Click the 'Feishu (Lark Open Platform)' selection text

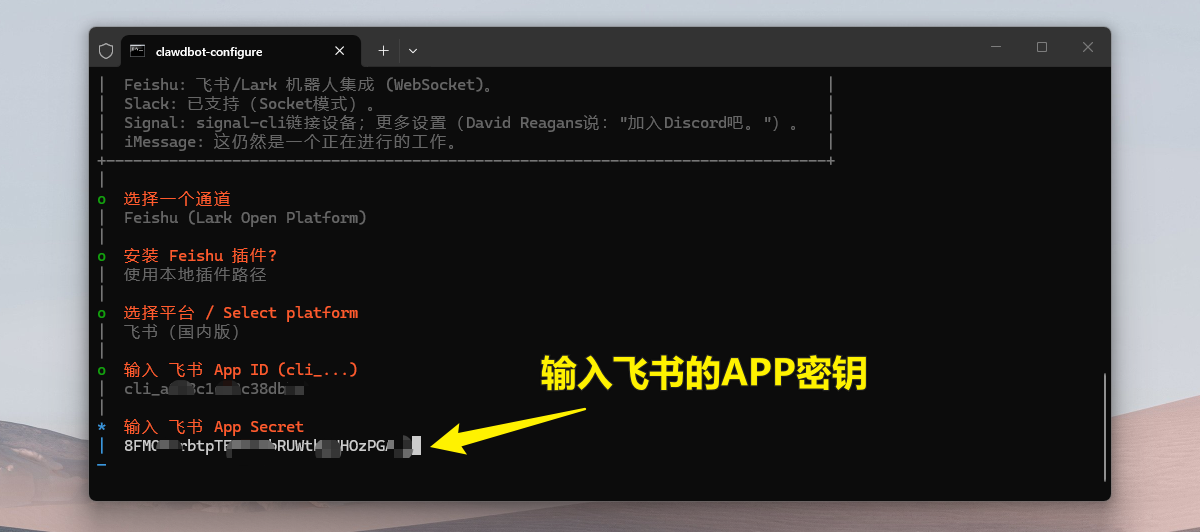pos(245,218)
